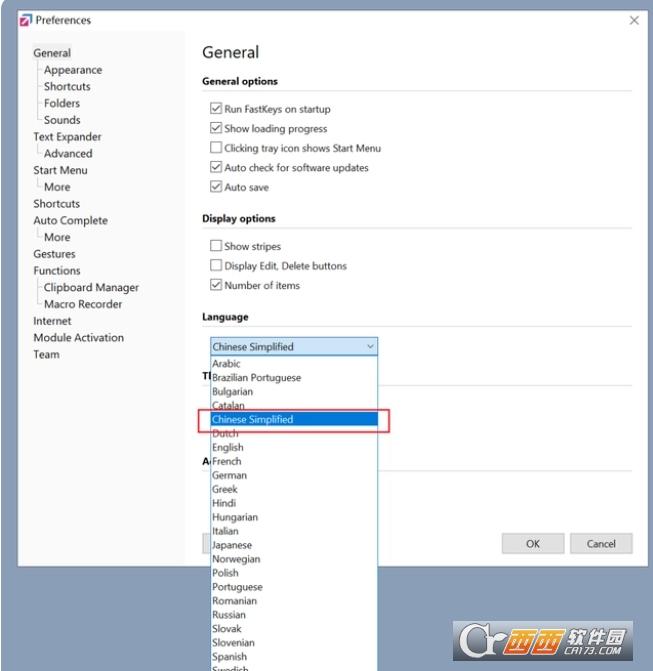This screenshot has height=671, width=653.
Task: Select Greek from the list
Action: (294, 489)
